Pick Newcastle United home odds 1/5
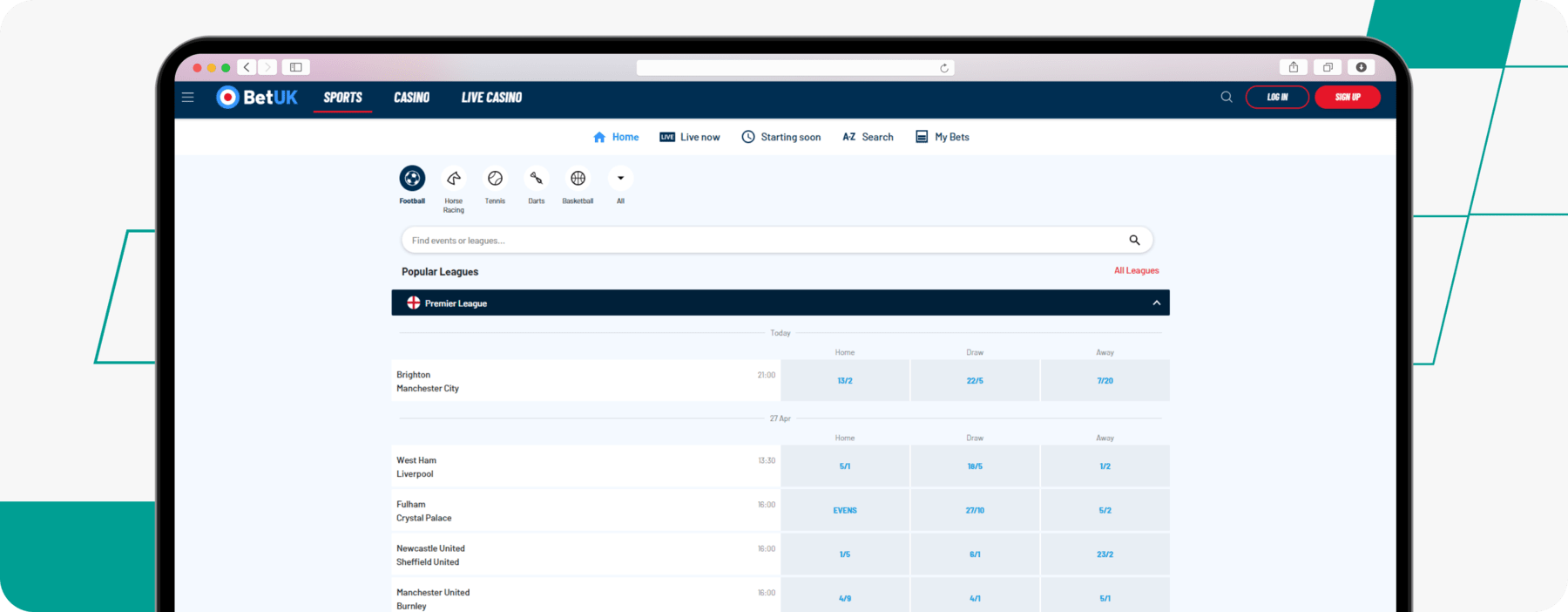The image size is (1568, 612). tap(845, 554)
